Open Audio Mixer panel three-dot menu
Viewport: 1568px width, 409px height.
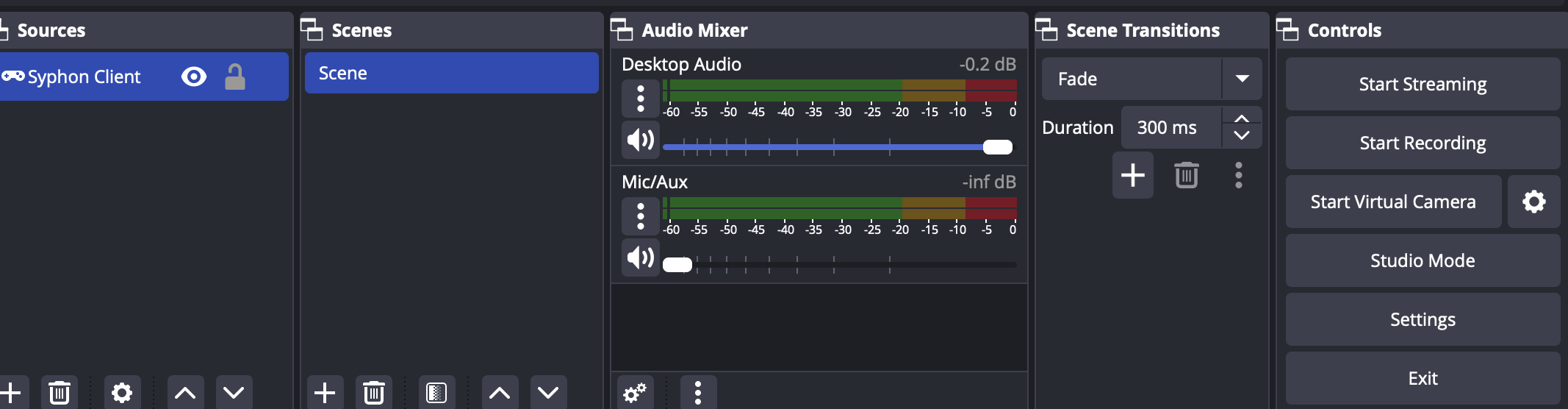pyautogui.click(x=698, y=393)
